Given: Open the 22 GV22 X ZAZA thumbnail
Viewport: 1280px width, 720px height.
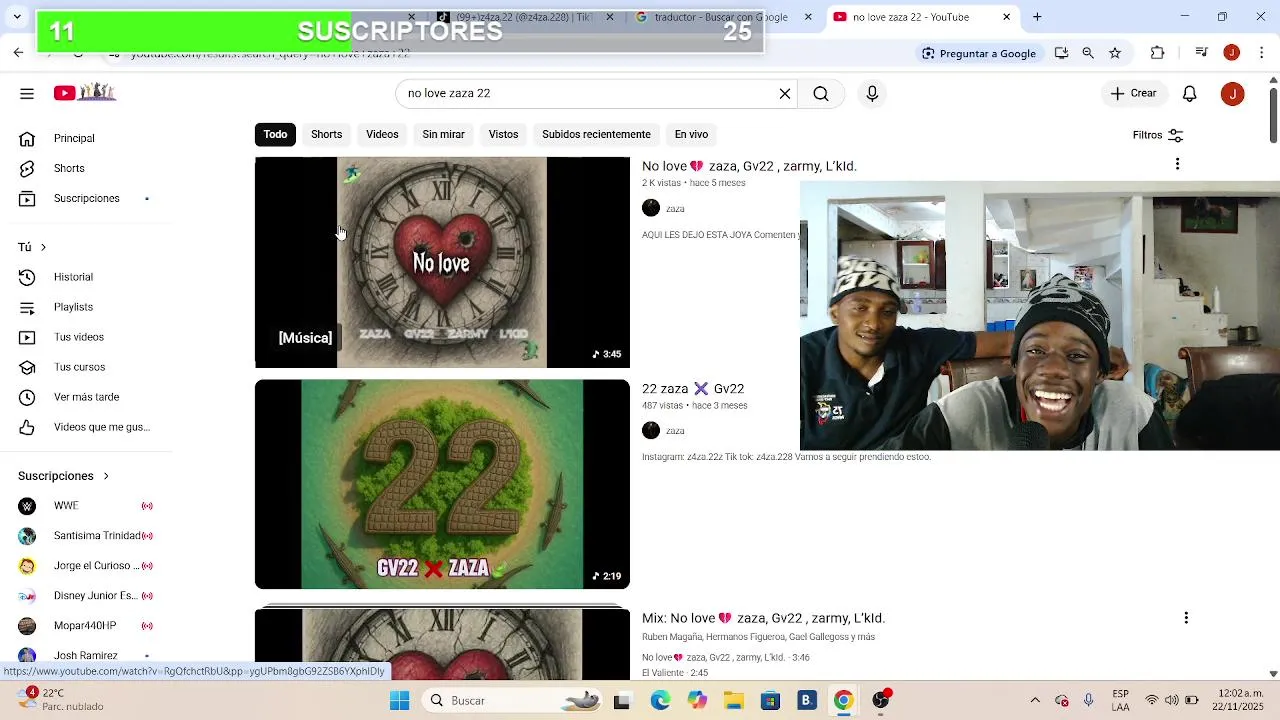Looking at the screenshot, I should click(442, 484).
